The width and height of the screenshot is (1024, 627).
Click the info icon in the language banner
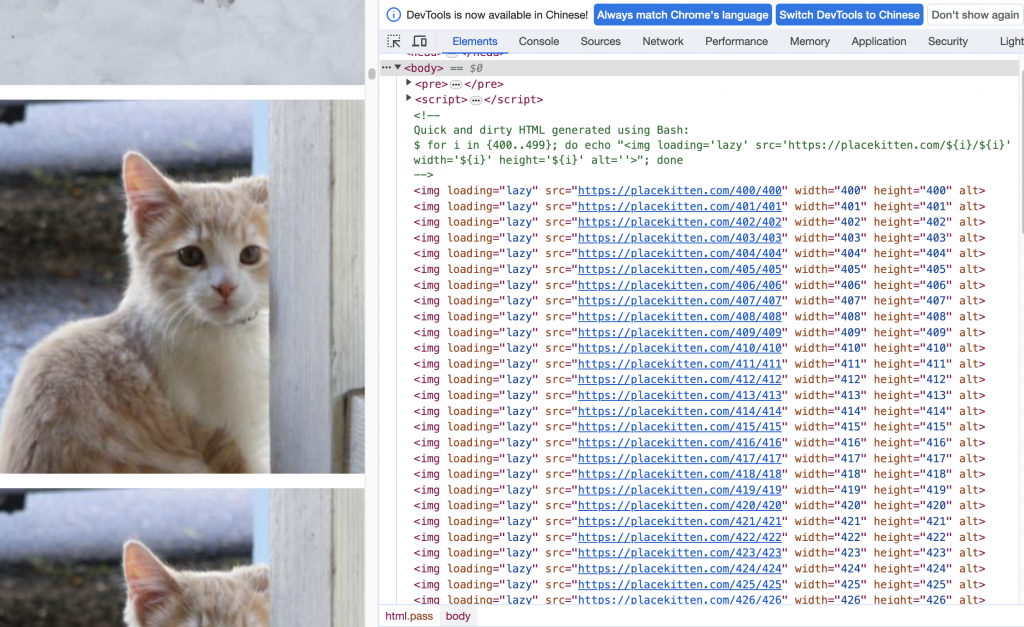393,14
